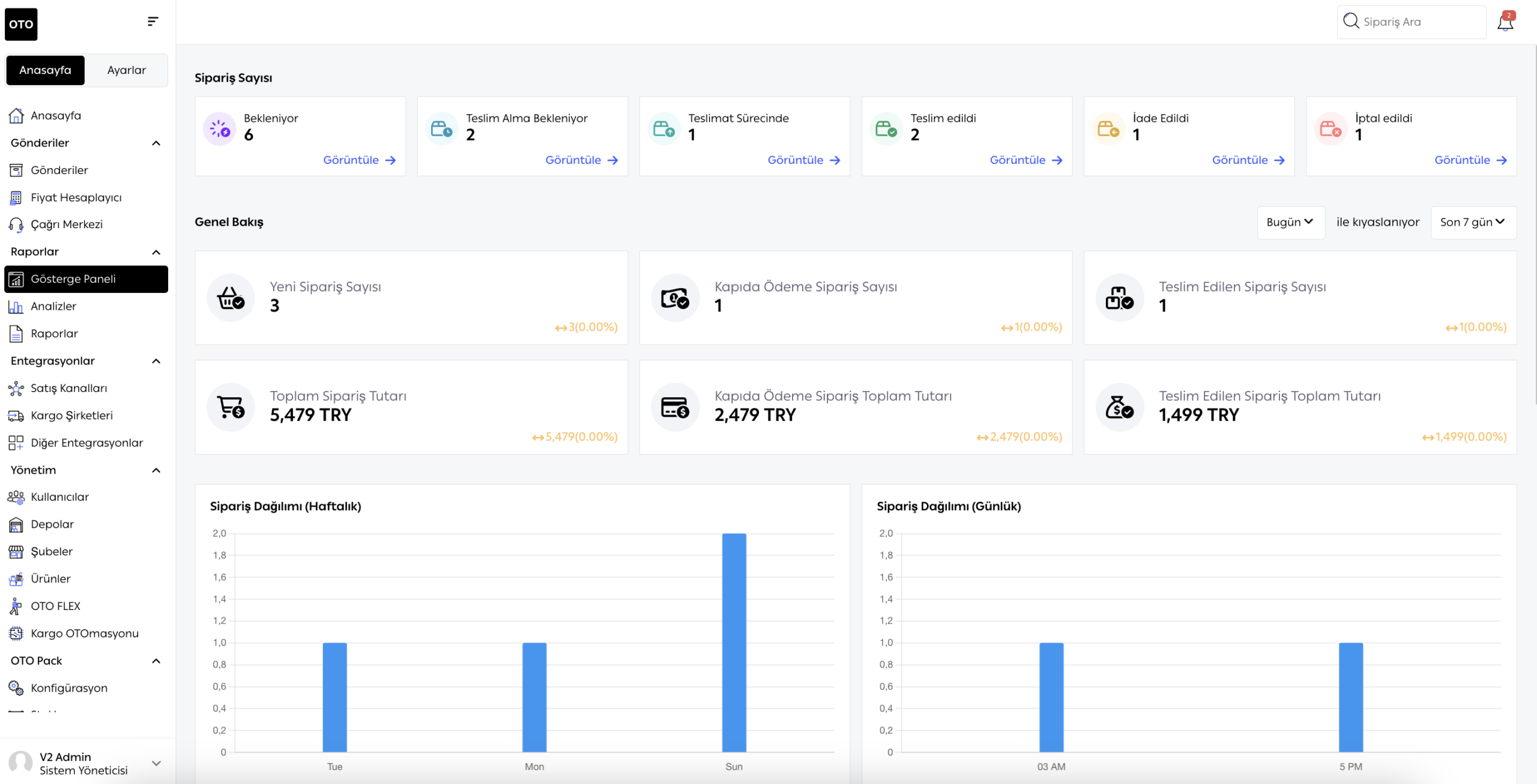Open Diğer Entegrasyonlar menu item
1537x784 pixels.
pos(86,443)
